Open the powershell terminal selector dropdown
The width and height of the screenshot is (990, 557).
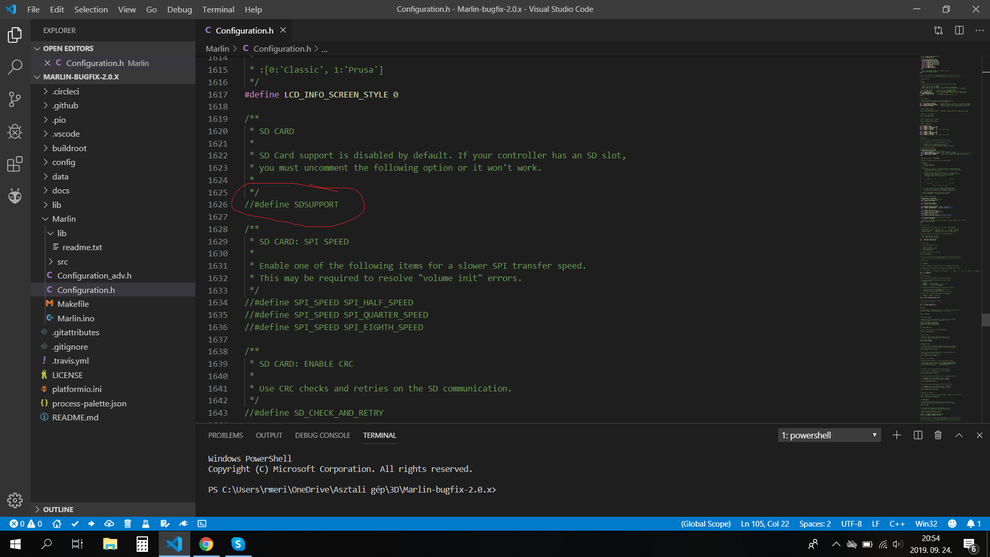829,435
